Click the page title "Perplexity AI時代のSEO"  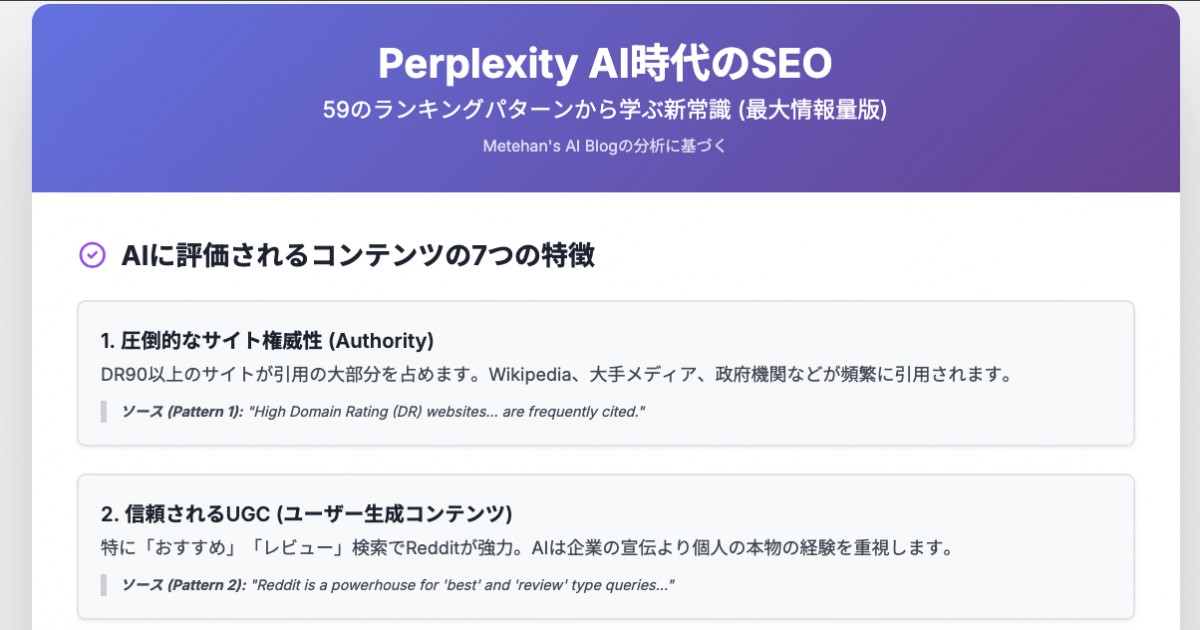(605, 64)
